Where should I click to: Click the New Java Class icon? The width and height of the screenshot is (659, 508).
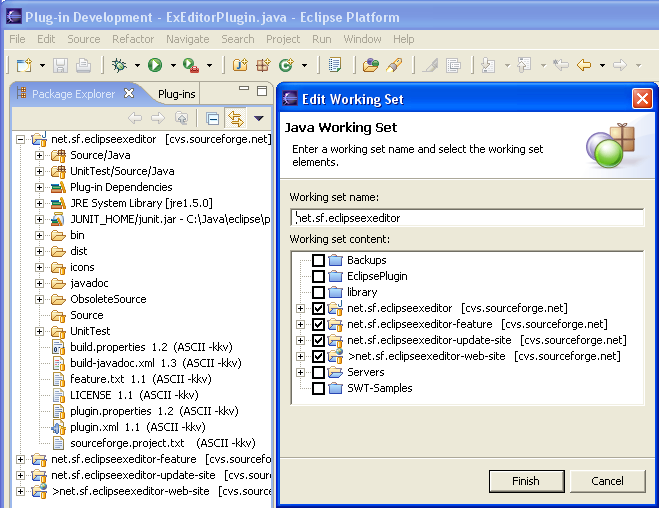pyautogui.click(x=286, y=65)
